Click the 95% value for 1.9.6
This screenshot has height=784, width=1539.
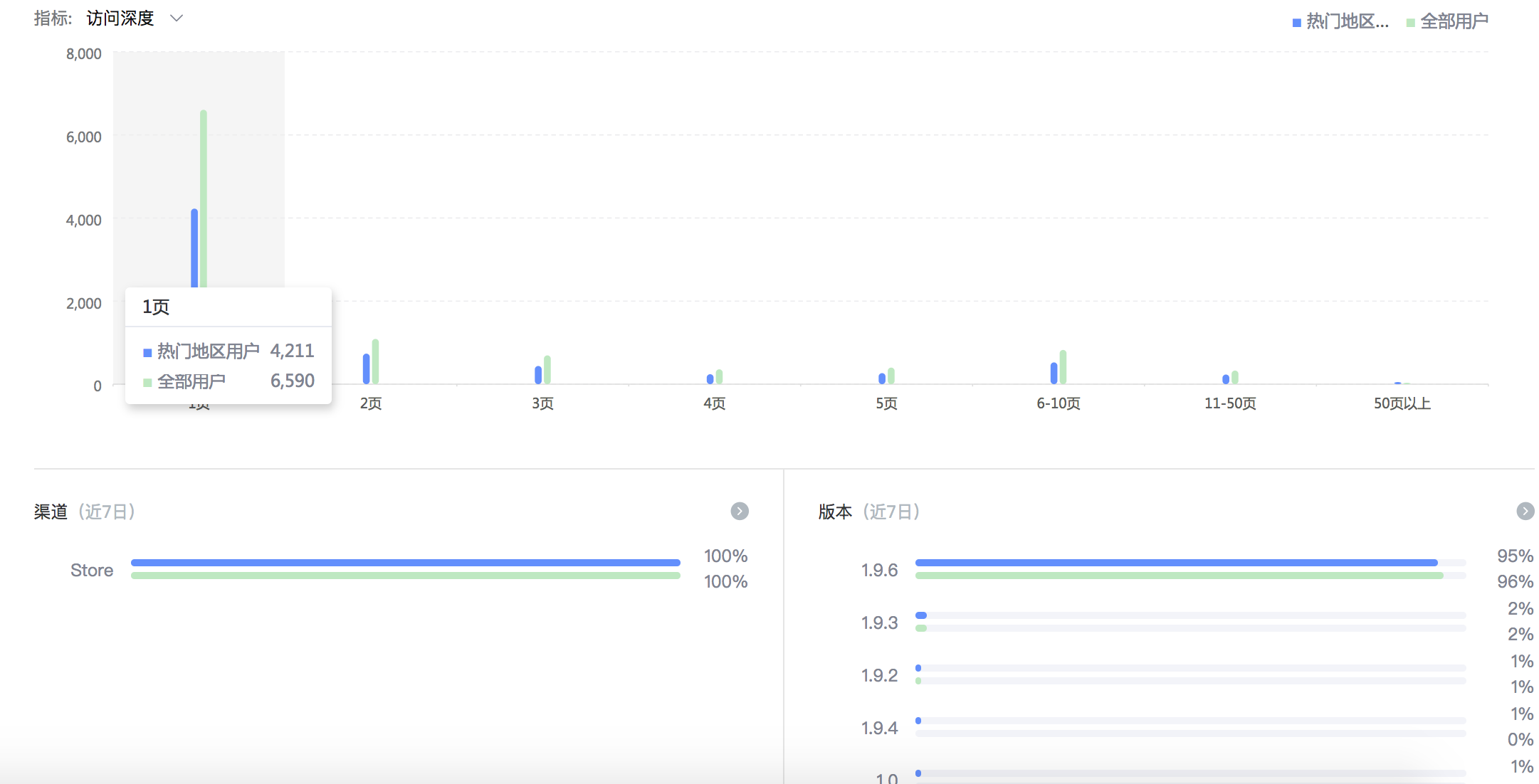click(1516, 556)
